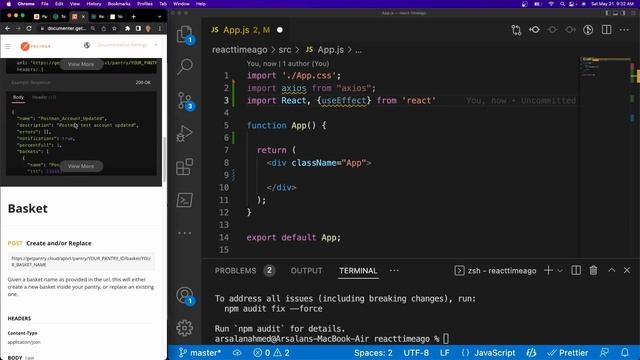Screen dimensions: 640x360
Task: Toggle file blame annotations icon
Action: (x=588, y=30)
